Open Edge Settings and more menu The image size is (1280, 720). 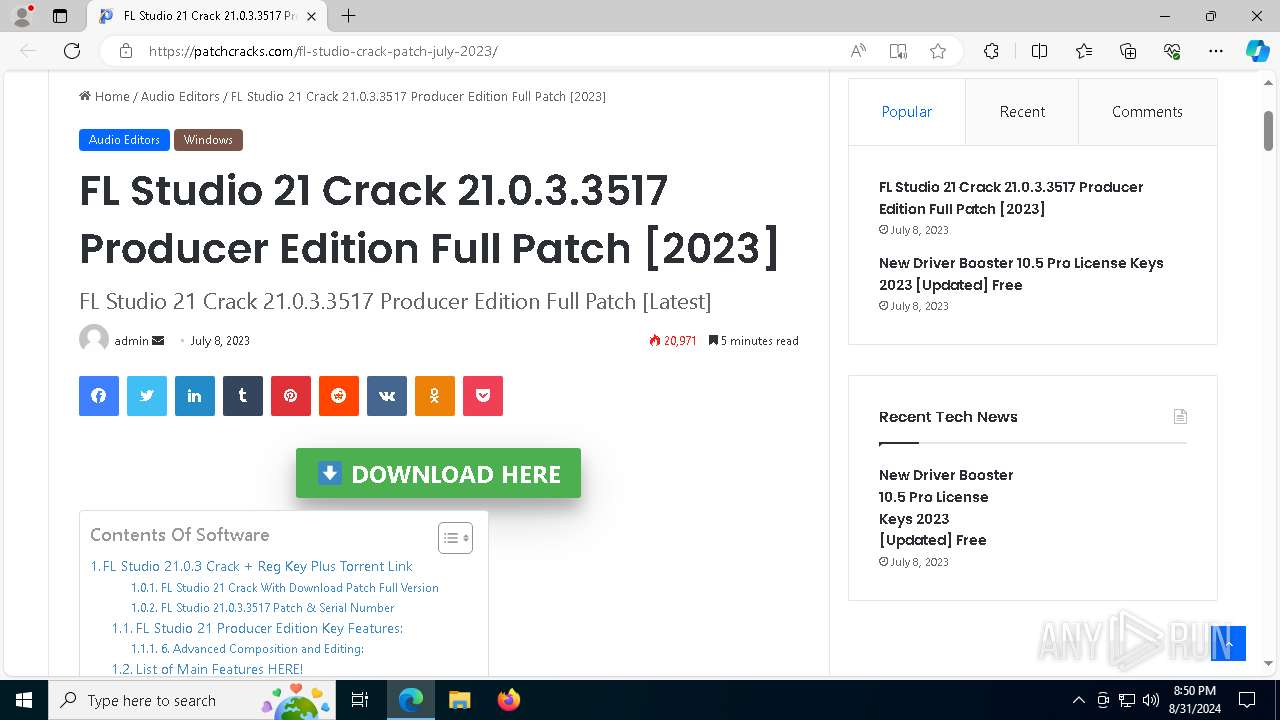[1216, 51]
